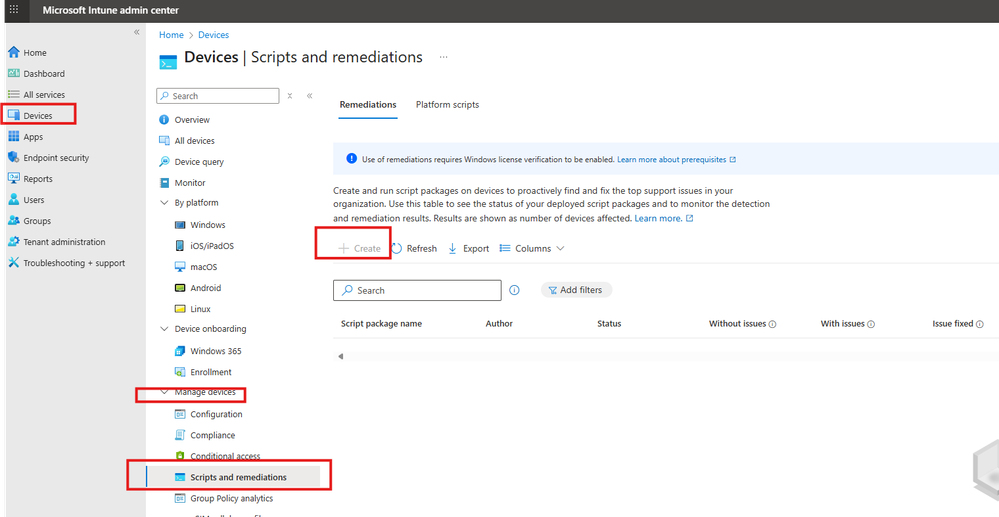The image size is (999, 517).
Task: Click the Export button
Action: [469, 249]
